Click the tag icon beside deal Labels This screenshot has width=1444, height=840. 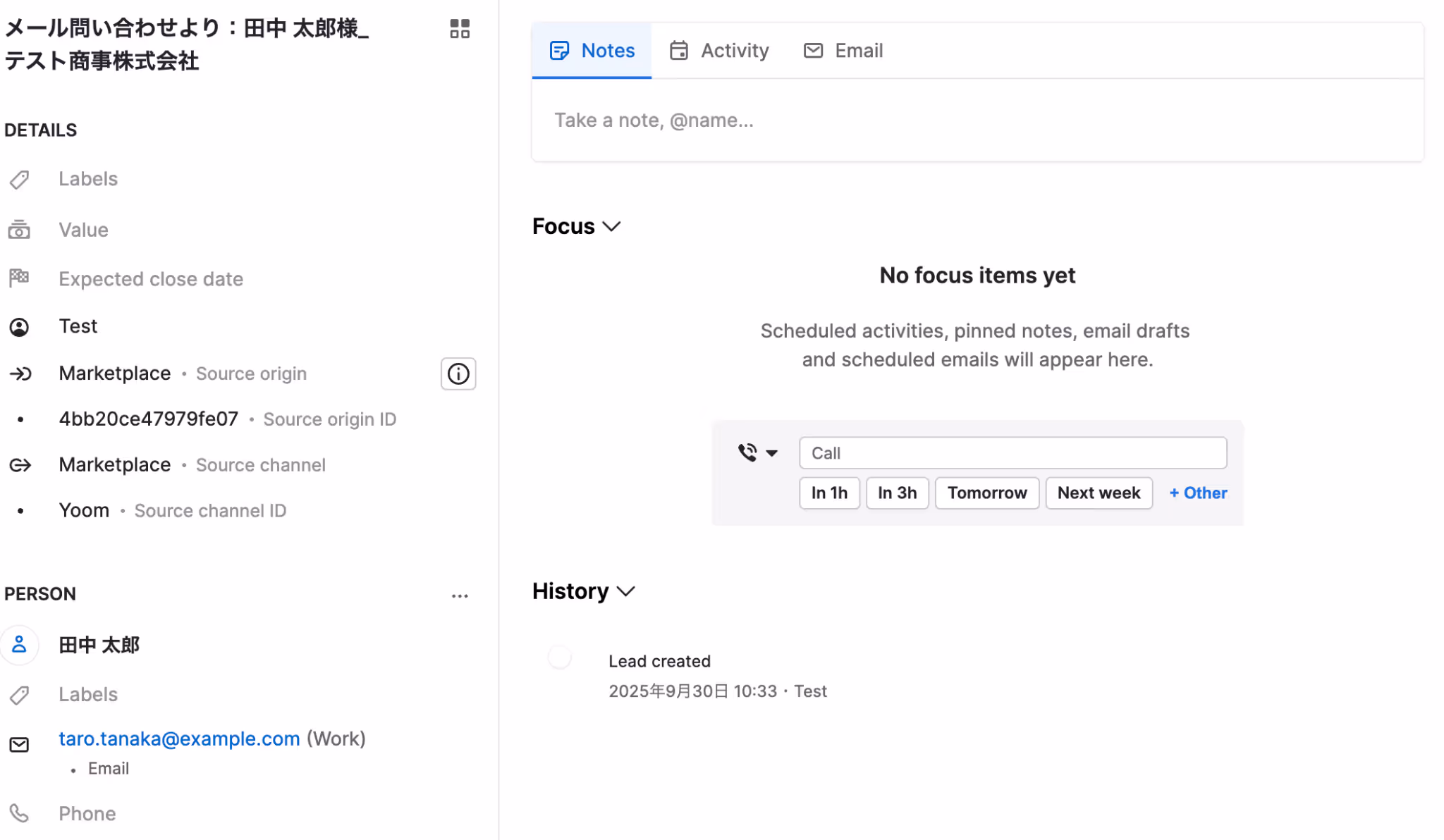coord(19,180)
